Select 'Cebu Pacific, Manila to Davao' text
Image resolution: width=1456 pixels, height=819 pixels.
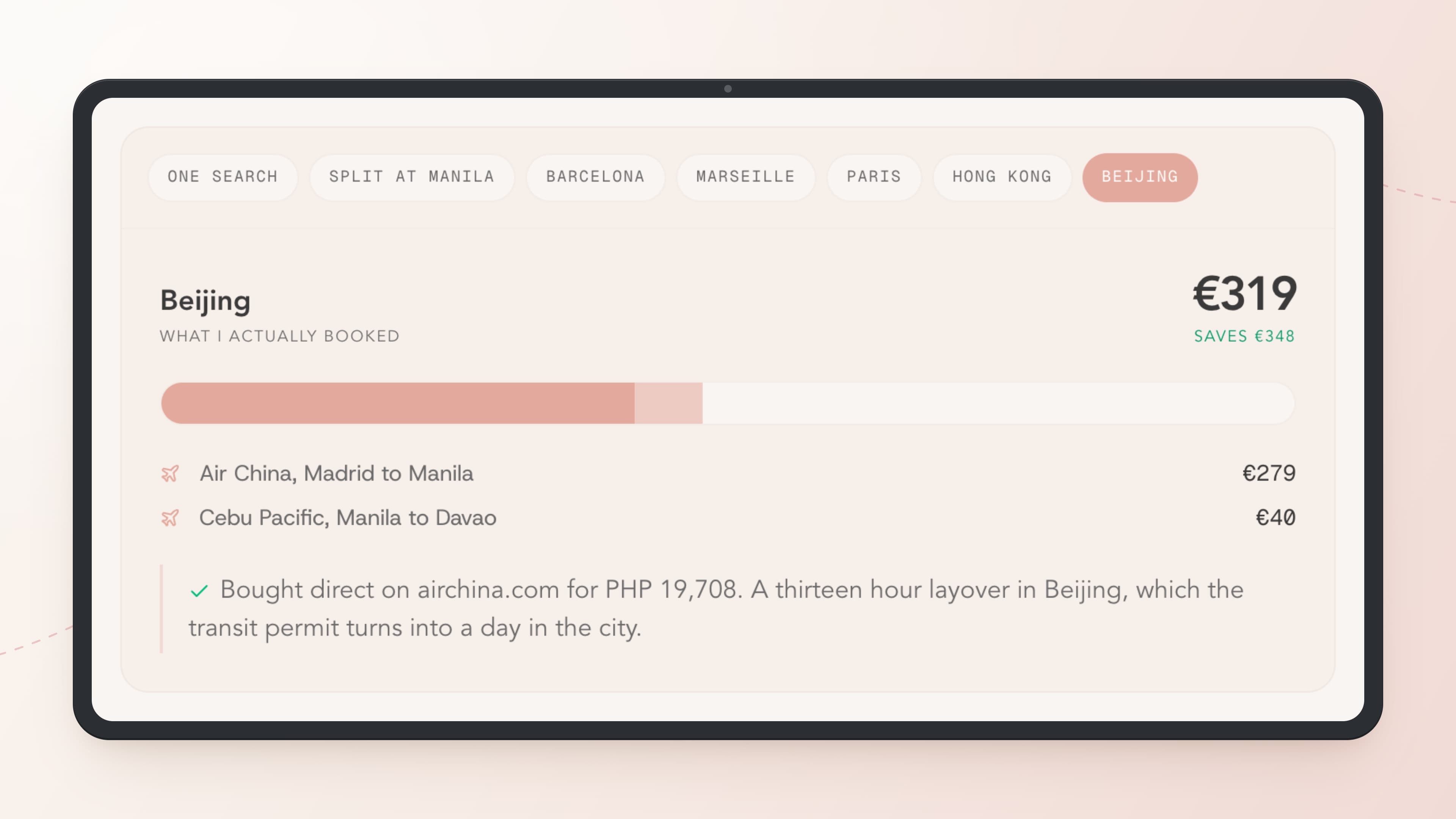tap(348, 518)
